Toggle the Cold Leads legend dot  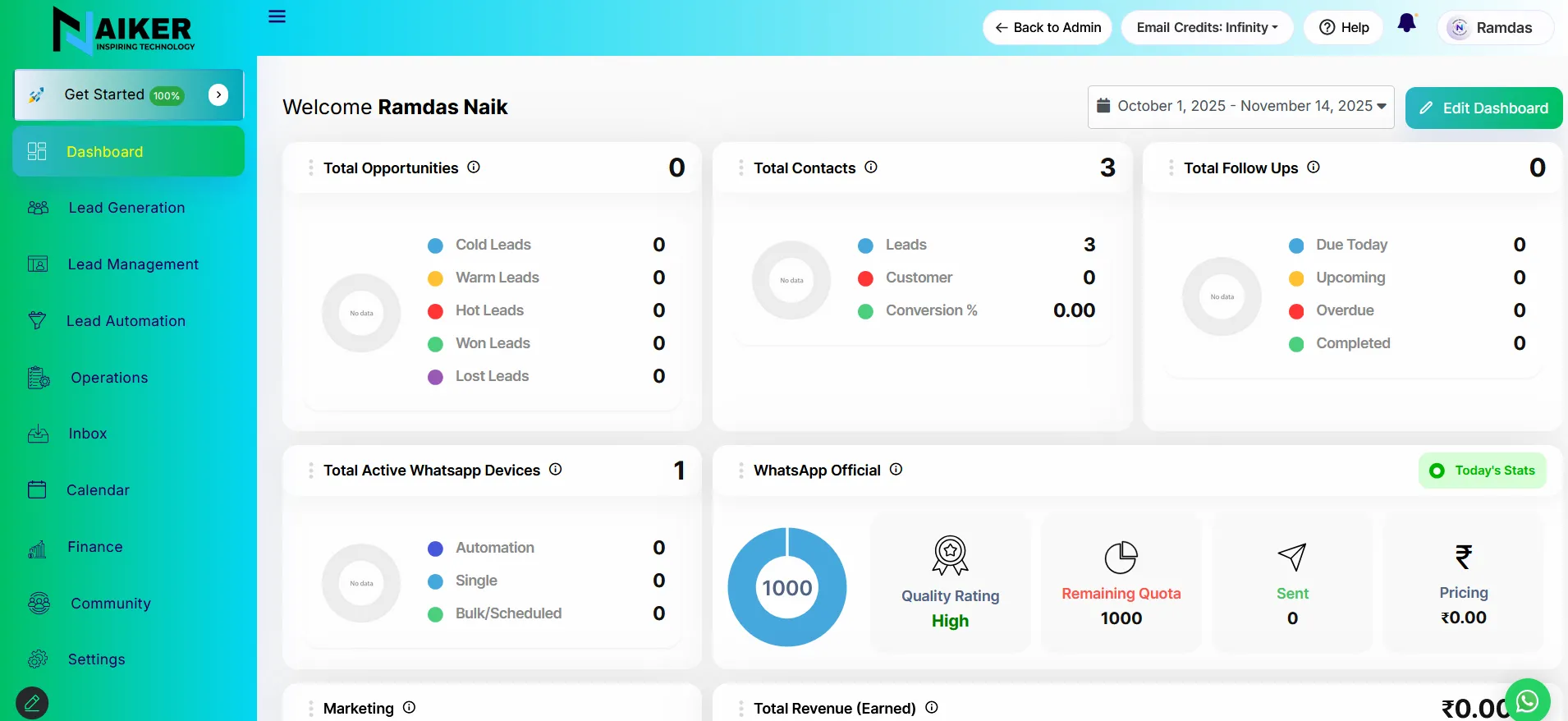(x=436, y=246)
